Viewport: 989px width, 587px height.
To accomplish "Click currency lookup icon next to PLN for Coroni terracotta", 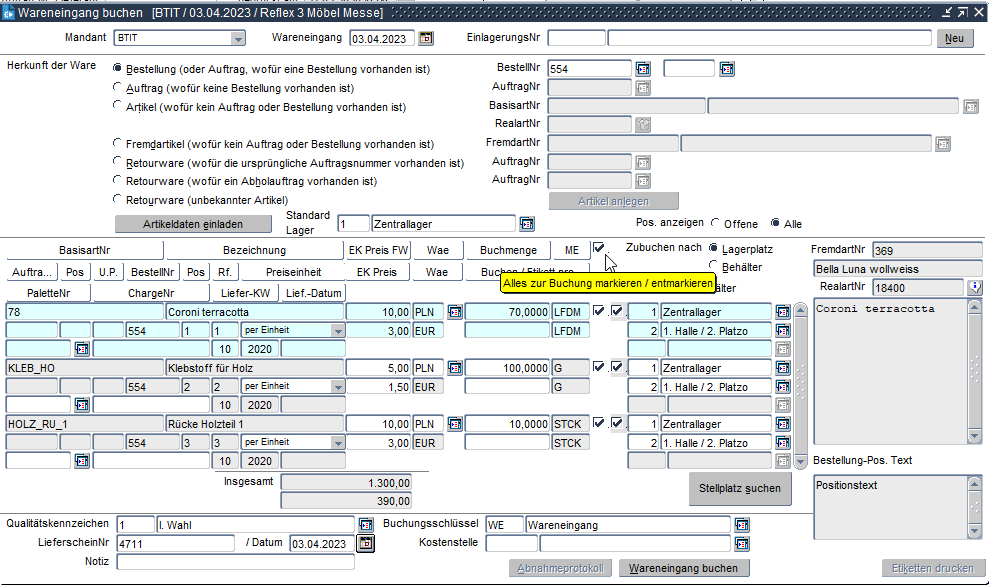I will point(454,312).
